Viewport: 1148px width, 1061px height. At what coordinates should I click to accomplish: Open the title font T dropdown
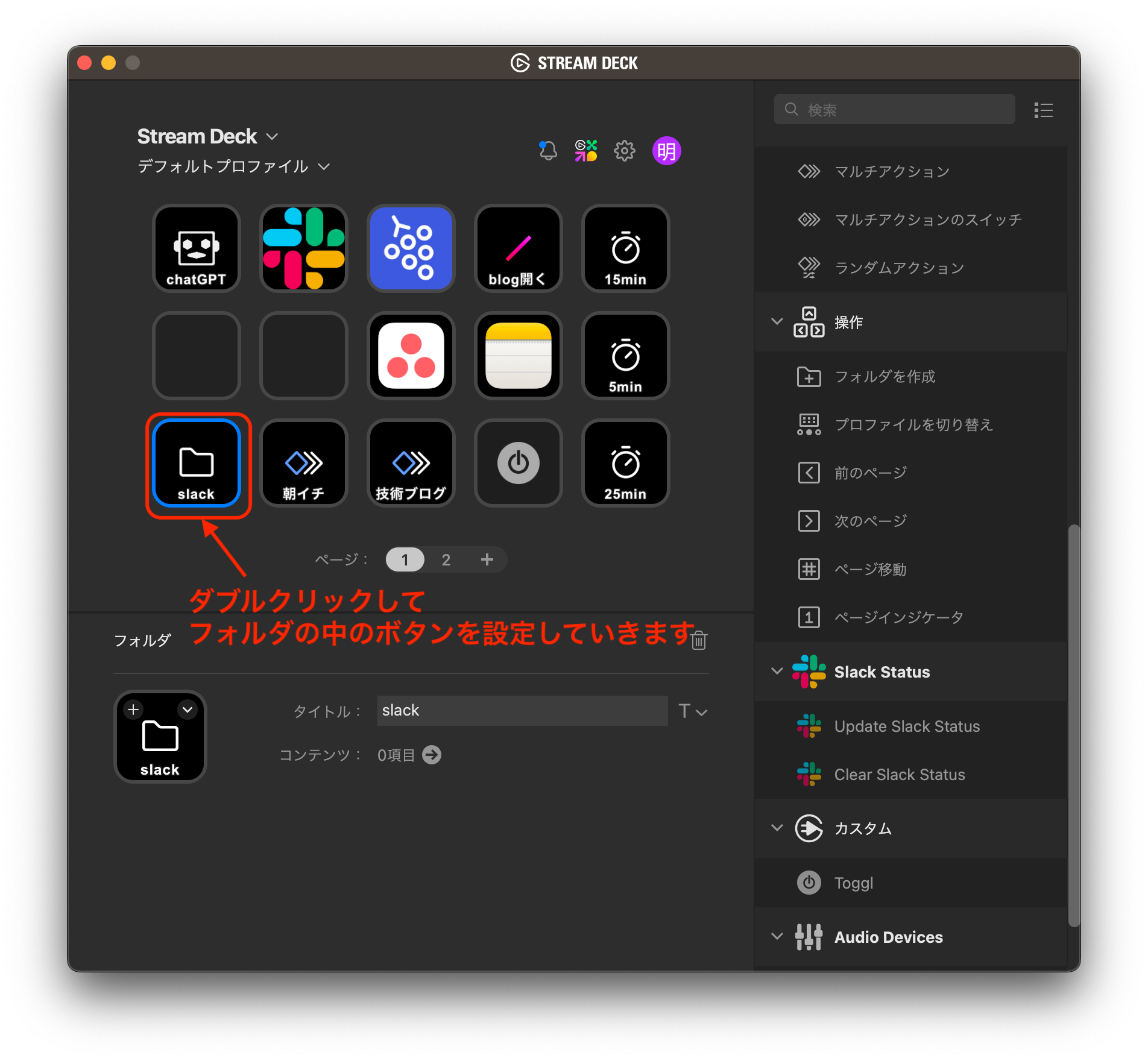692,711
